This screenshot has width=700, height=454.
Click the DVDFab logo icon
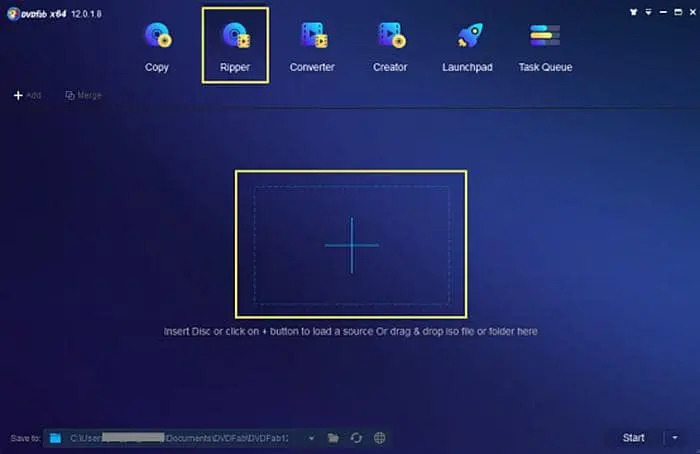tap(13, 14)
